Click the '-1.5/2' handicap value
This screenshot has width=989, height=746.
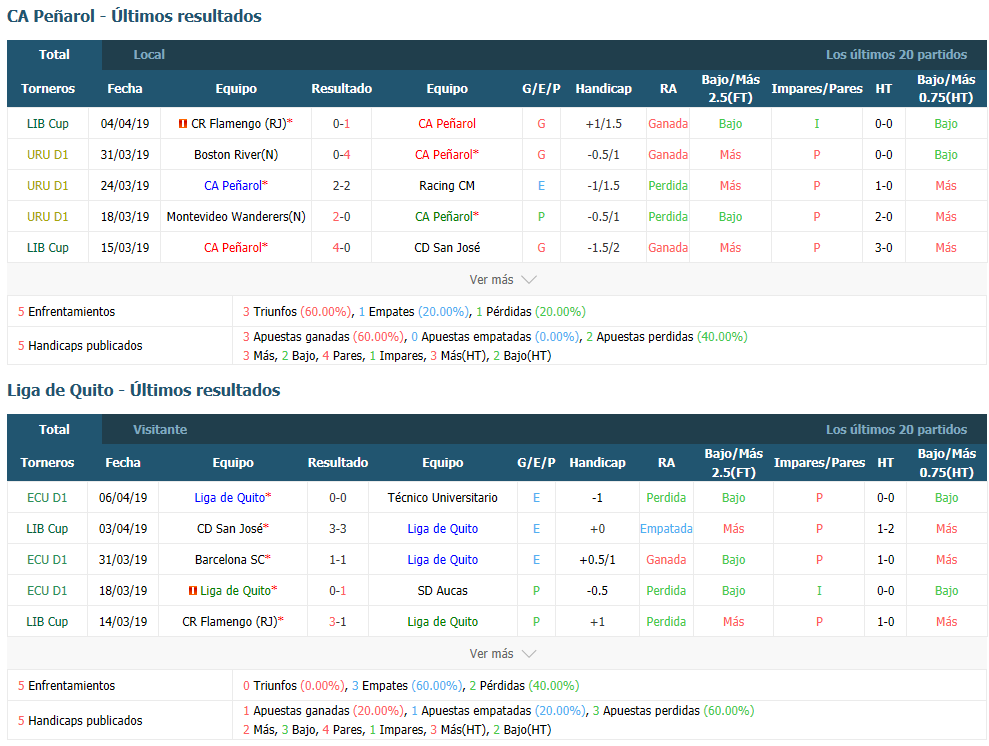coord(604,247)
